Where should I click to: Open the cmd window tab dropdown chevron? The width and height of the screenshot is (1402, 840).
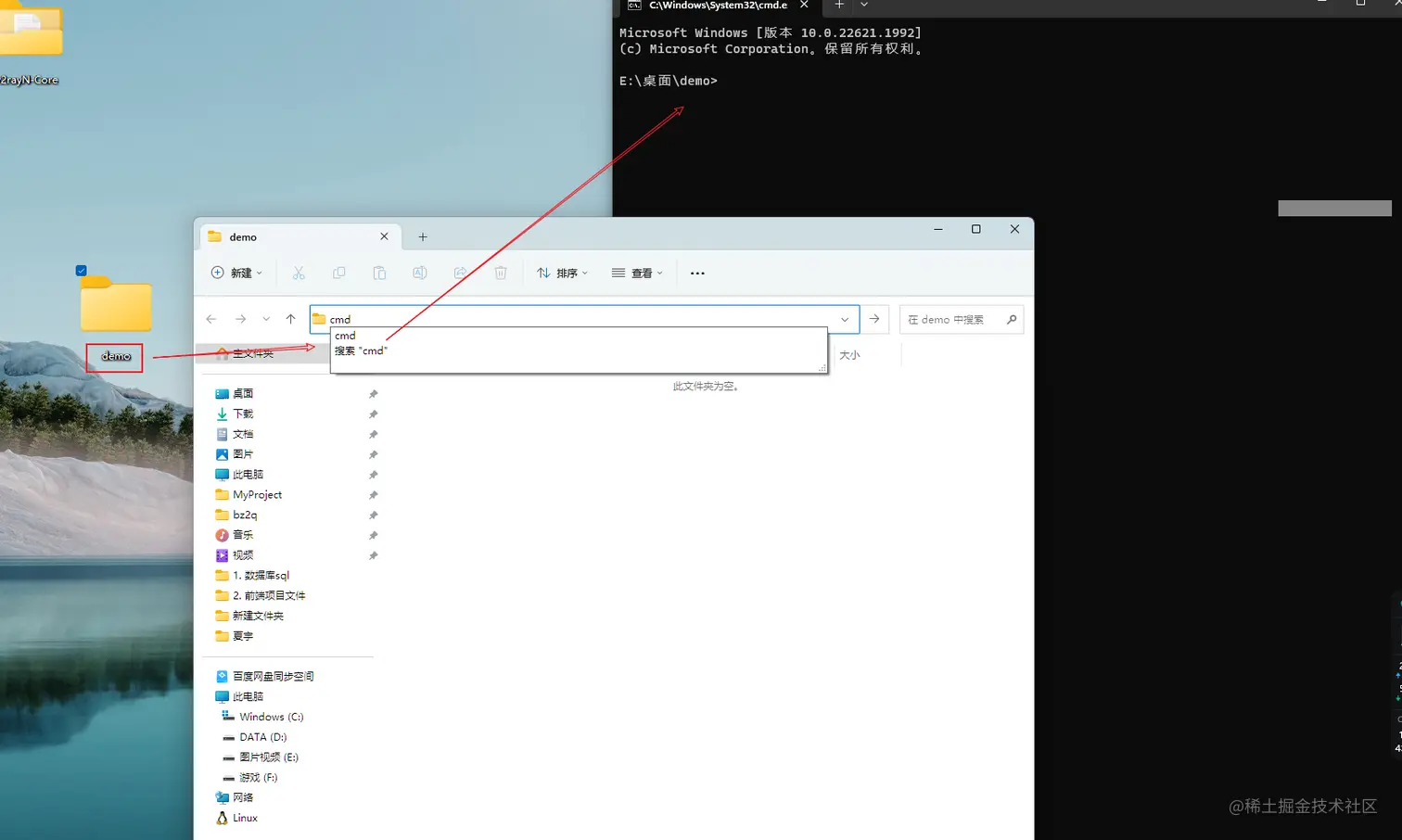[864, 5]
